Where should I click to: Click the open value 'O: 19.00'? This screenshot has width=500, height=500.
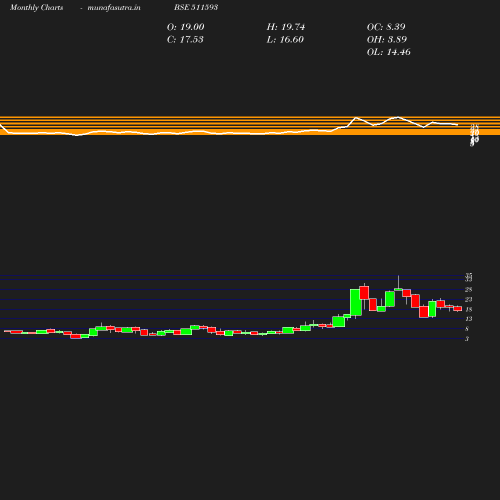coord(185,27)
